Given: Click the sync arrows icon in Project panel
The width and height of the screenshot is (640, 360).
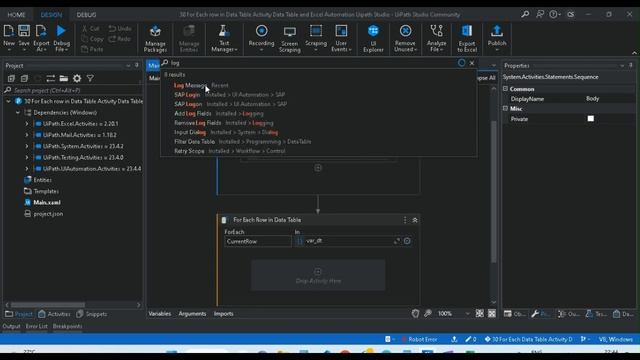Looking at the screenshot, I should pyautogui.click(x=51, y=78).
